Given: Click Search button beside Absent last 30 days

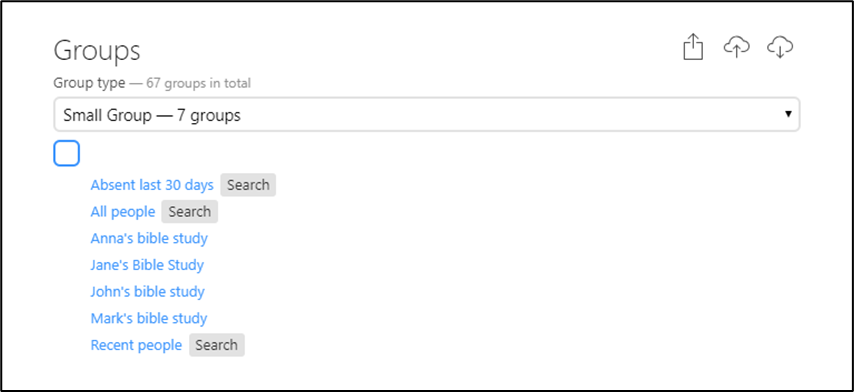Looking at the screenshot, I should click(248, 185).
